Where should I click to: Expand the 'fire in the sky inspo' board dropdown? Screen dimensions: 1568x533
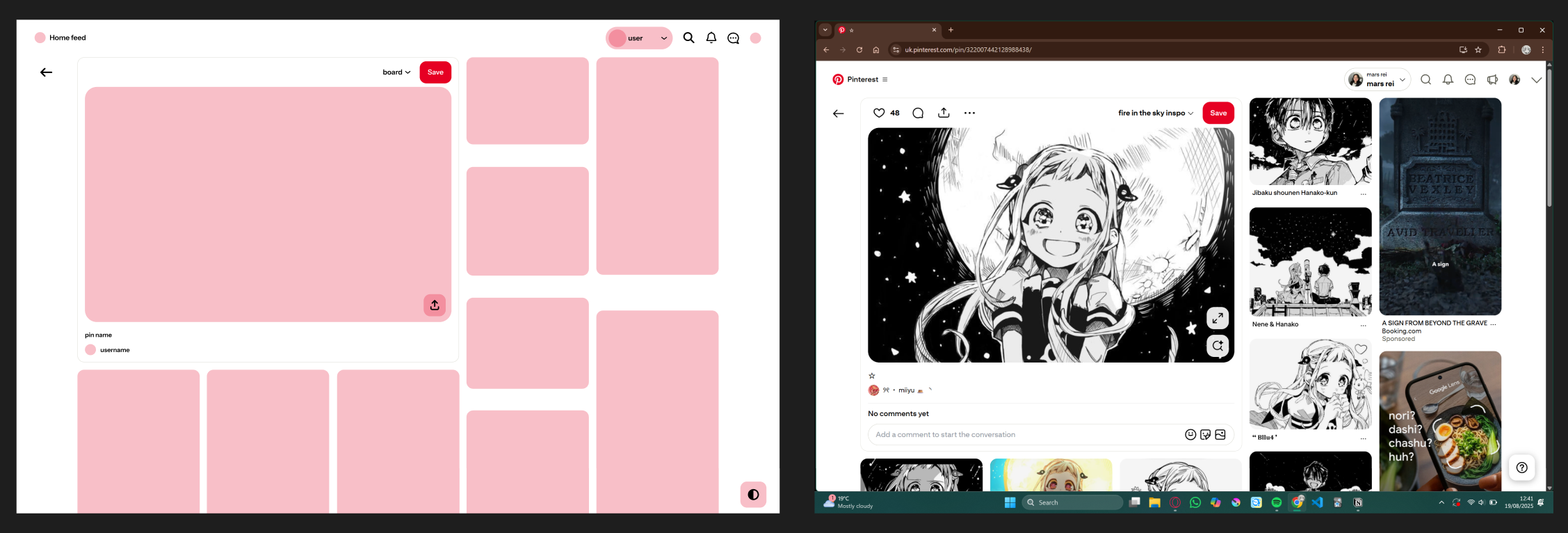[1155, 113]
